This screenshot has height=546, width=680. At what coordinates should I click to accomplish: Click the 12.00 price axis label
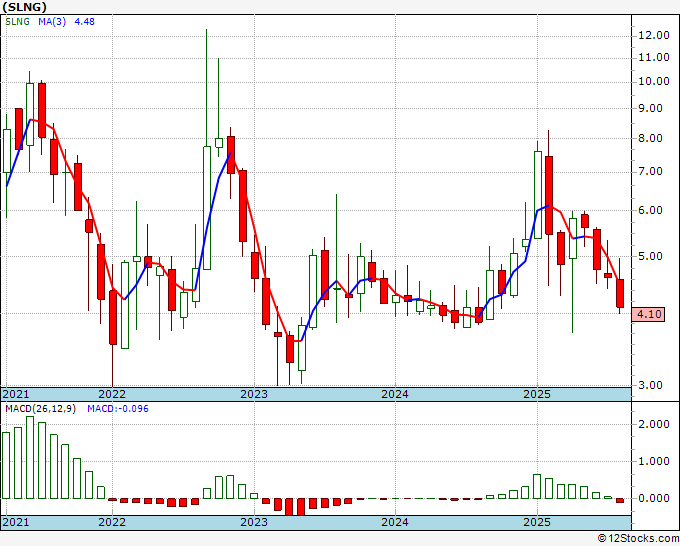tap(652, 35)
